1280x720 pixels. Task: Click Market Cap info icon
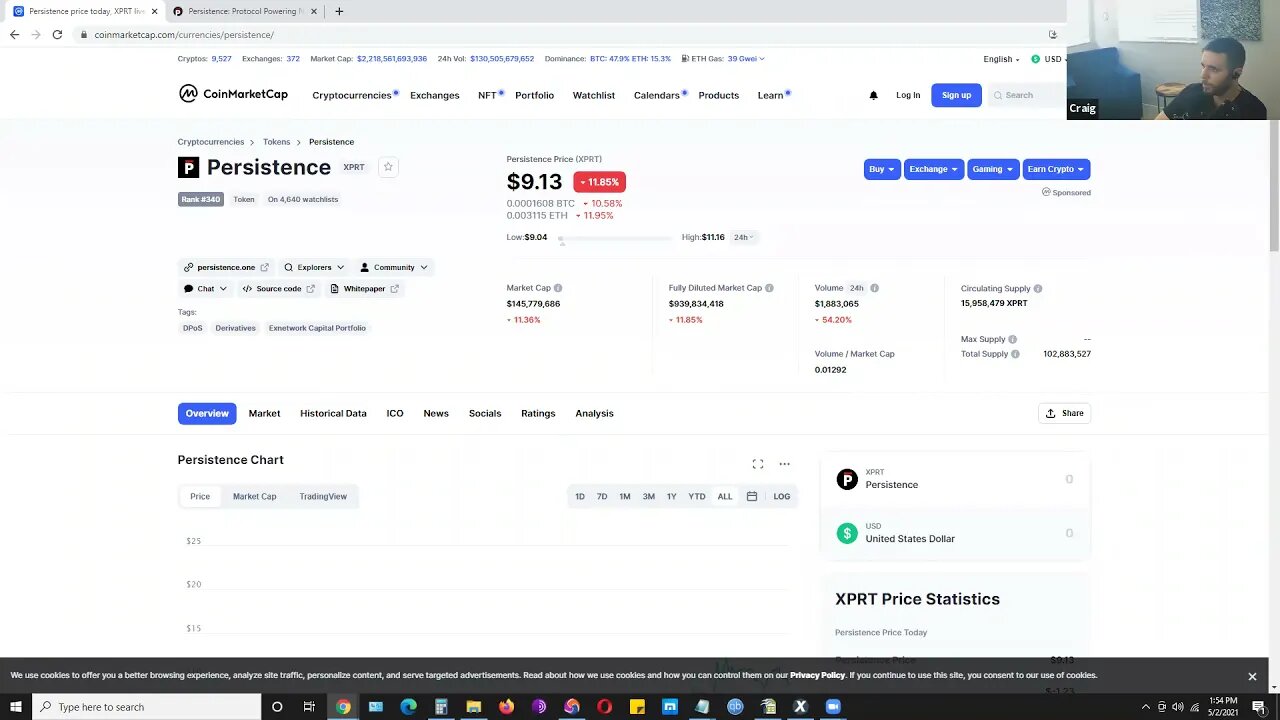pyautogui.click(x=558, y=288)
